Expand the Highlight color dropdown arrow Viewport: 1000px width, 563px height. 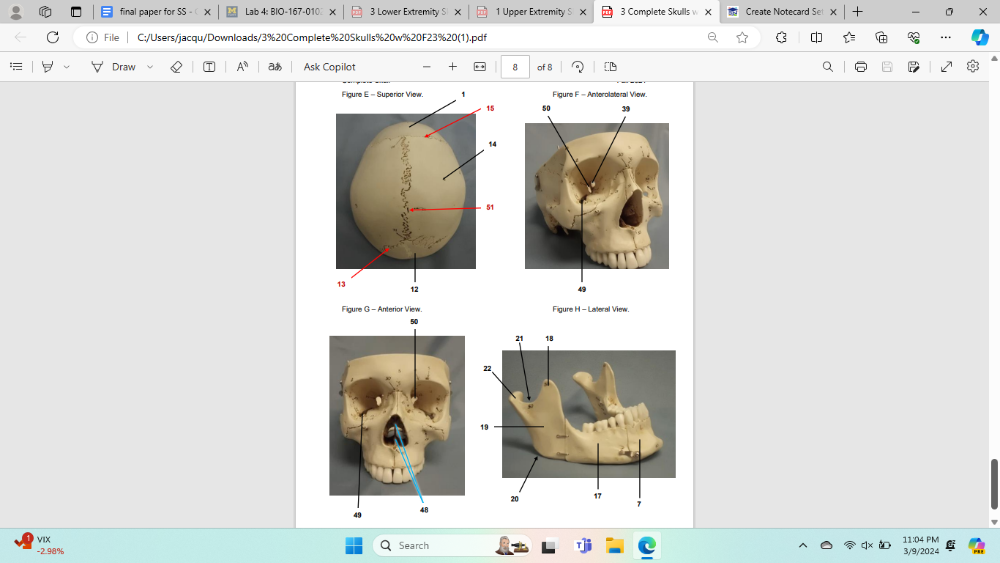67,67
